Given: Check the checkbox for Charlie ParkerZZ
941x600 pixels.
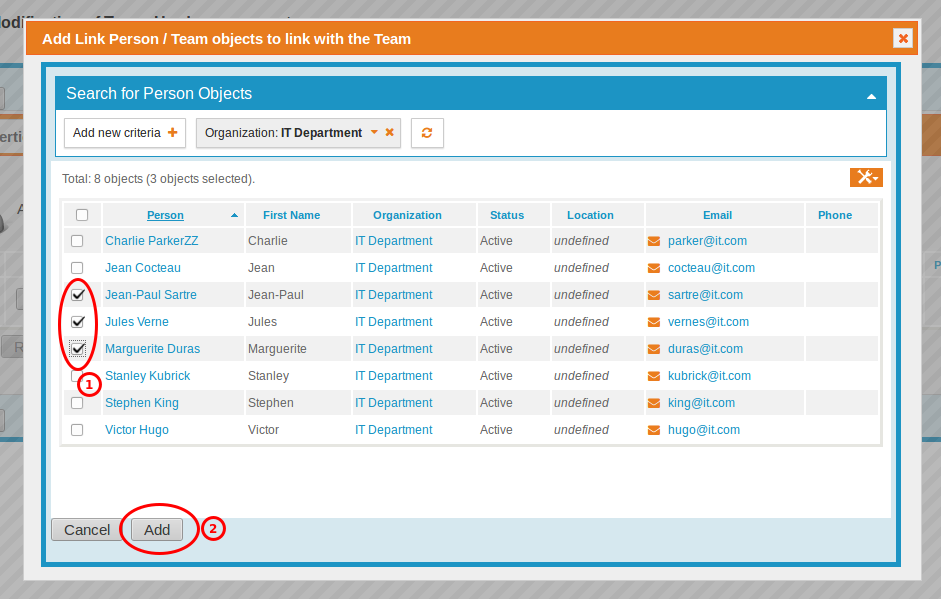Looking at the screenshot, I should tap(77, 240).
